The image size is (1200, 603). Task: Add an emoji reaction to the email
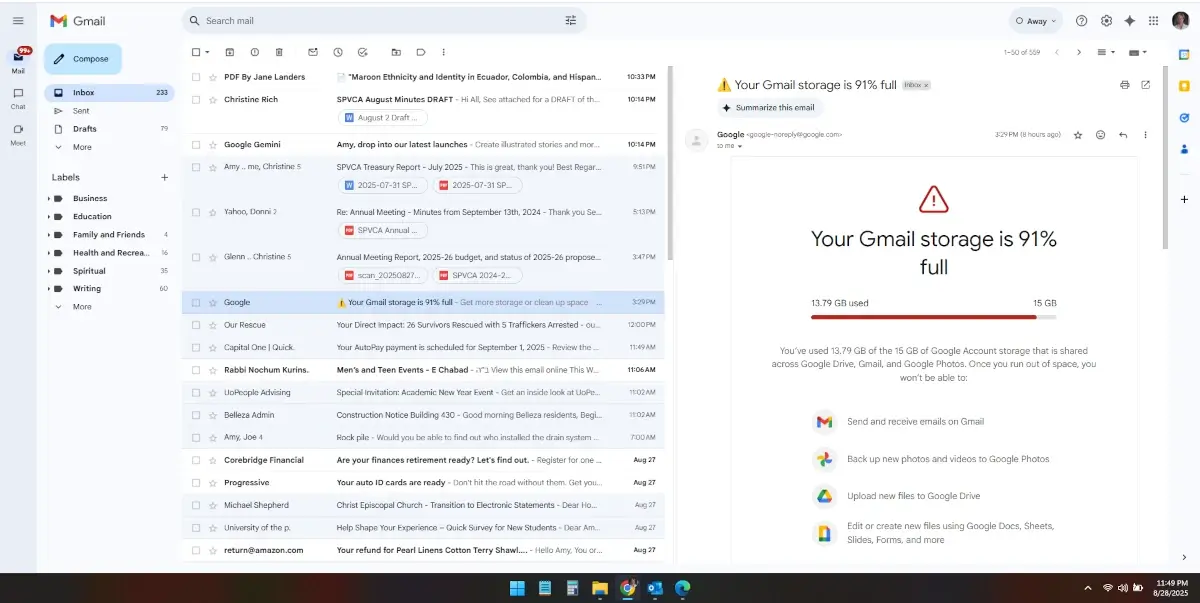click(1100, 135)
